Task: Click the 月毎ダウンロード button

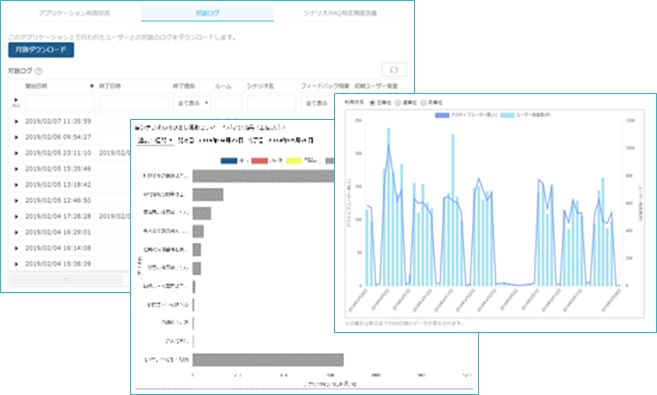Action: 41,50
